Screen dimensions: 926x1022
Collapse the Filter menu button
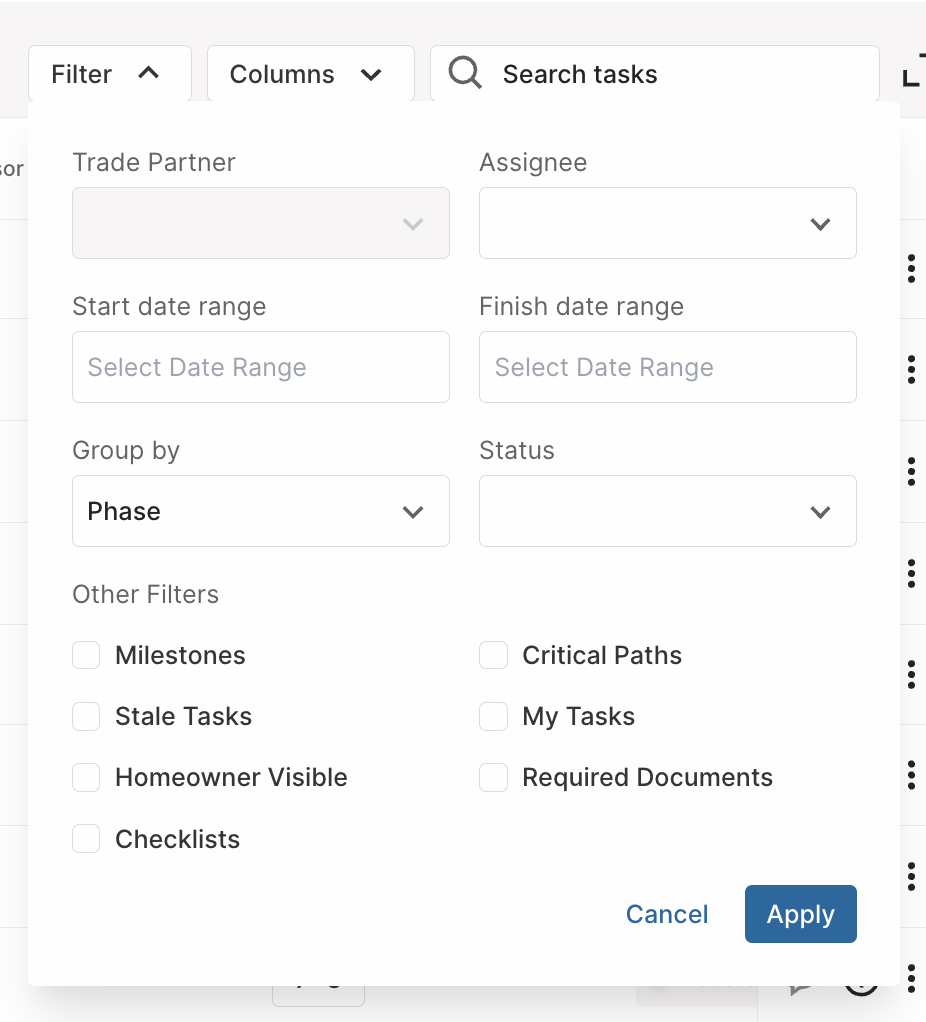[x=109, y=74]
